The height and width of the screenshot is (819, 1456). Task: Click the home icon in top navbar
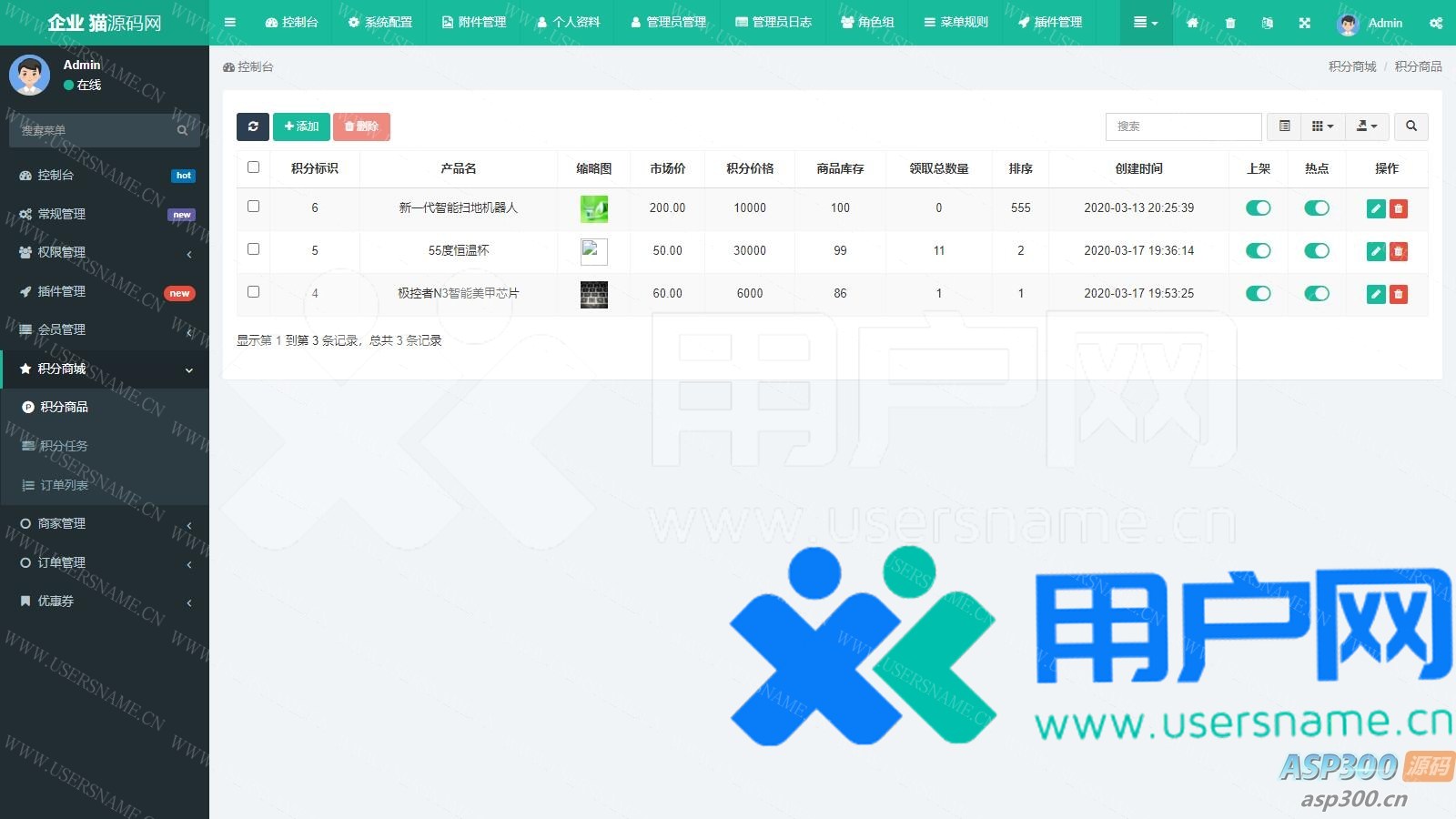click(1192, 23)
